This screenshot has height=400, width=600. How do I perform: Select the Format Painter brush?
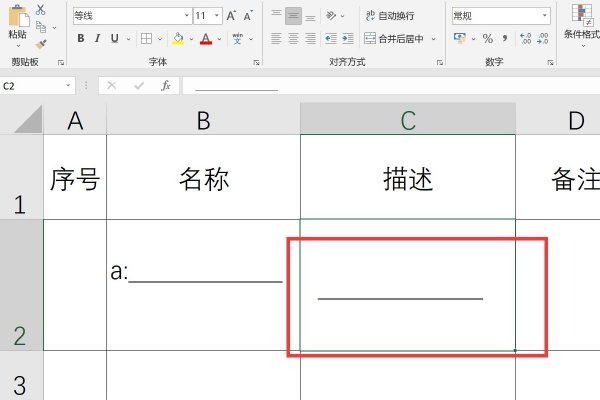click(x=41, y=45)
